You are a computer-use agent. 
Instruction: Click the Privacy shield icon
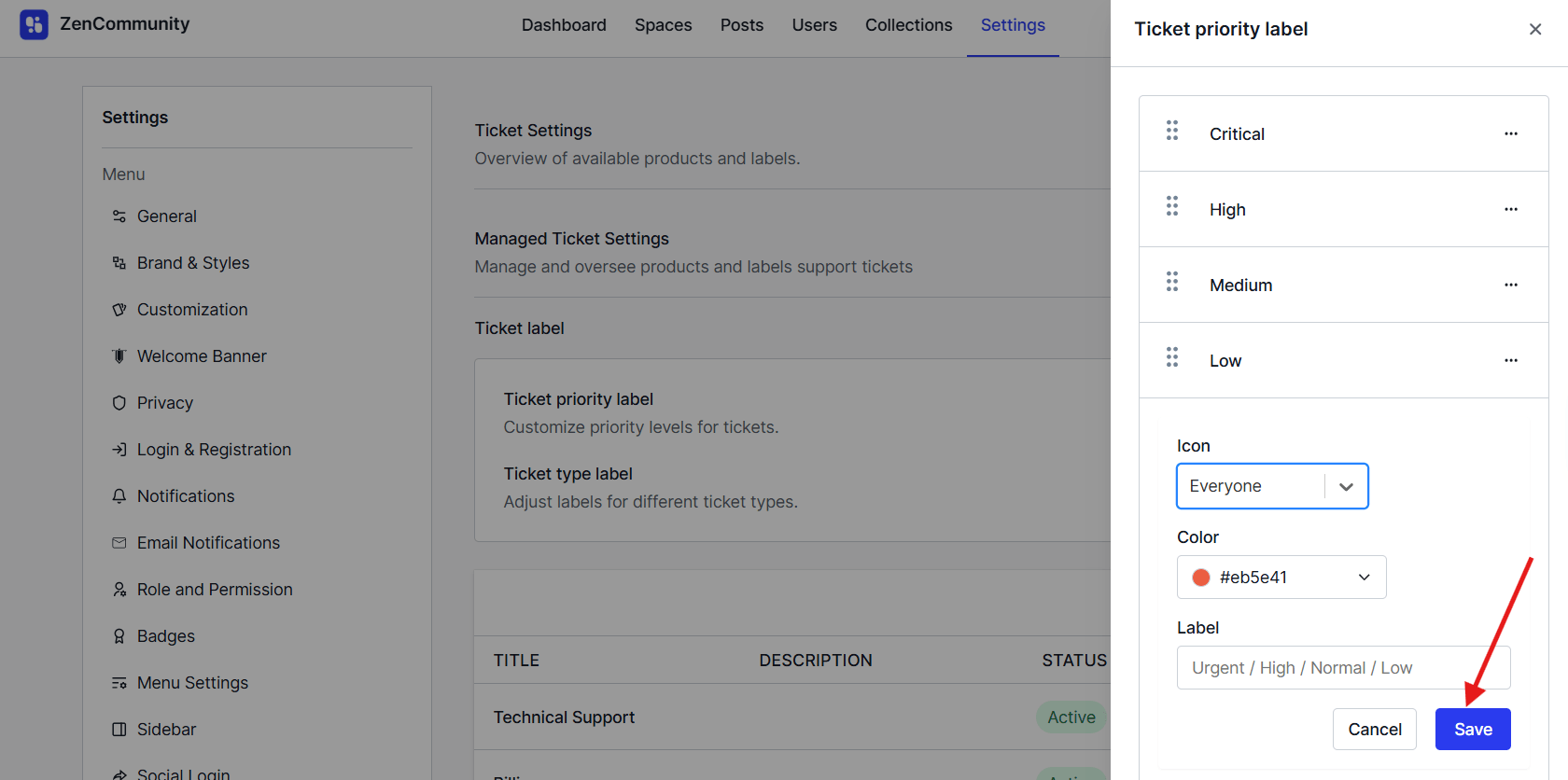click(119, 403)
